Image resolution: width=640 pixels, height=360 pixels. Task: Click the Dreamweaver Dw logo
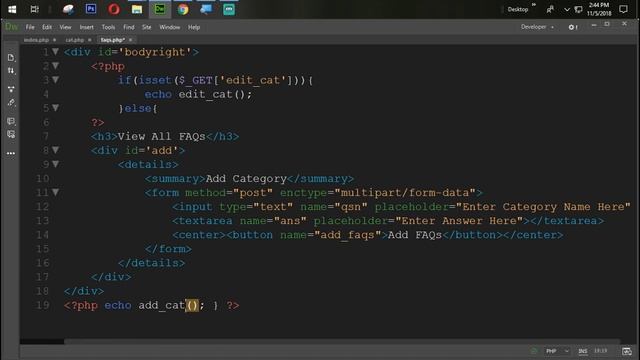11,27
